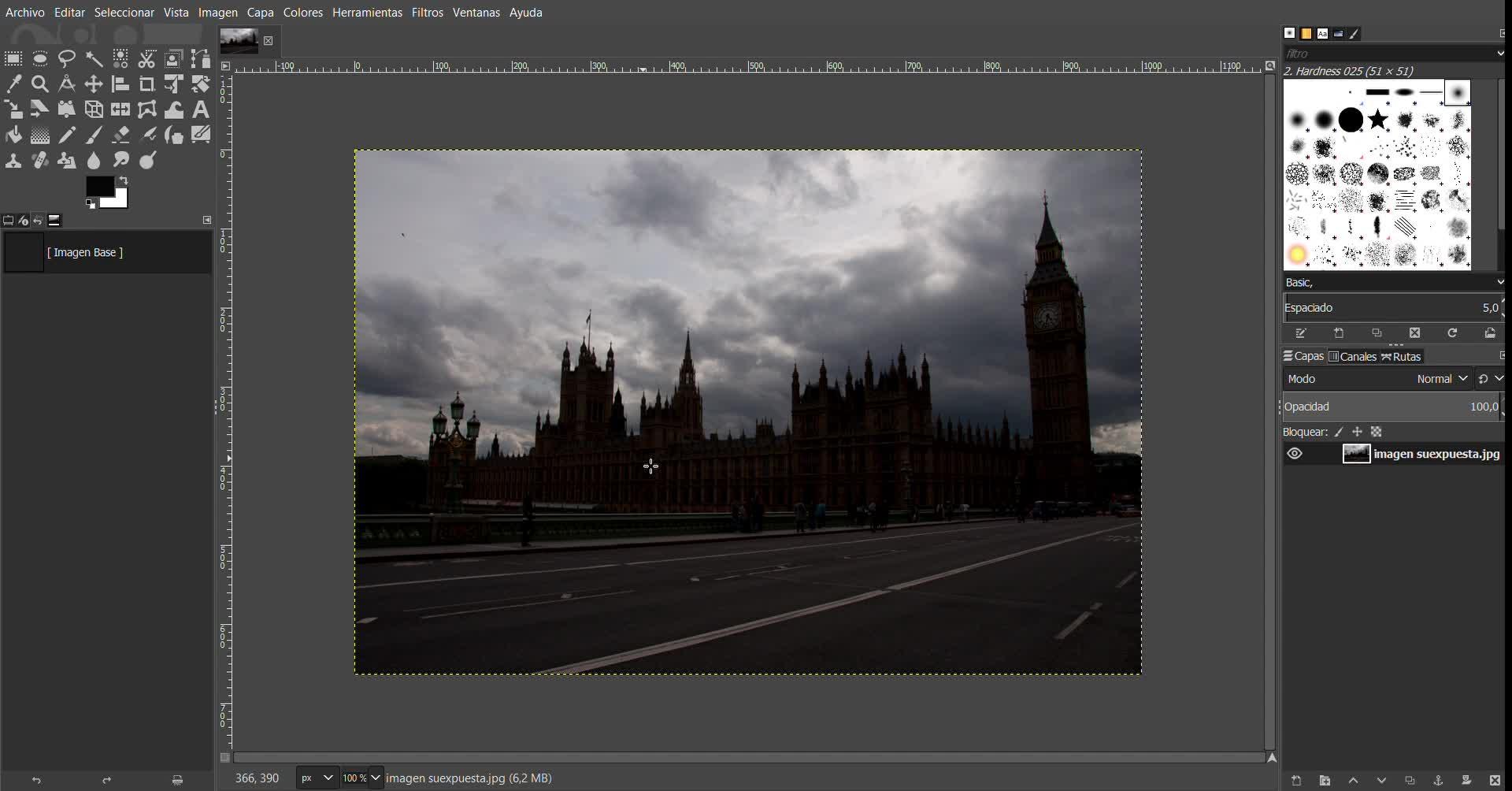Select the Clone stamp tool
Viewport: 1512px width, 791px height.
coord(13,161)
